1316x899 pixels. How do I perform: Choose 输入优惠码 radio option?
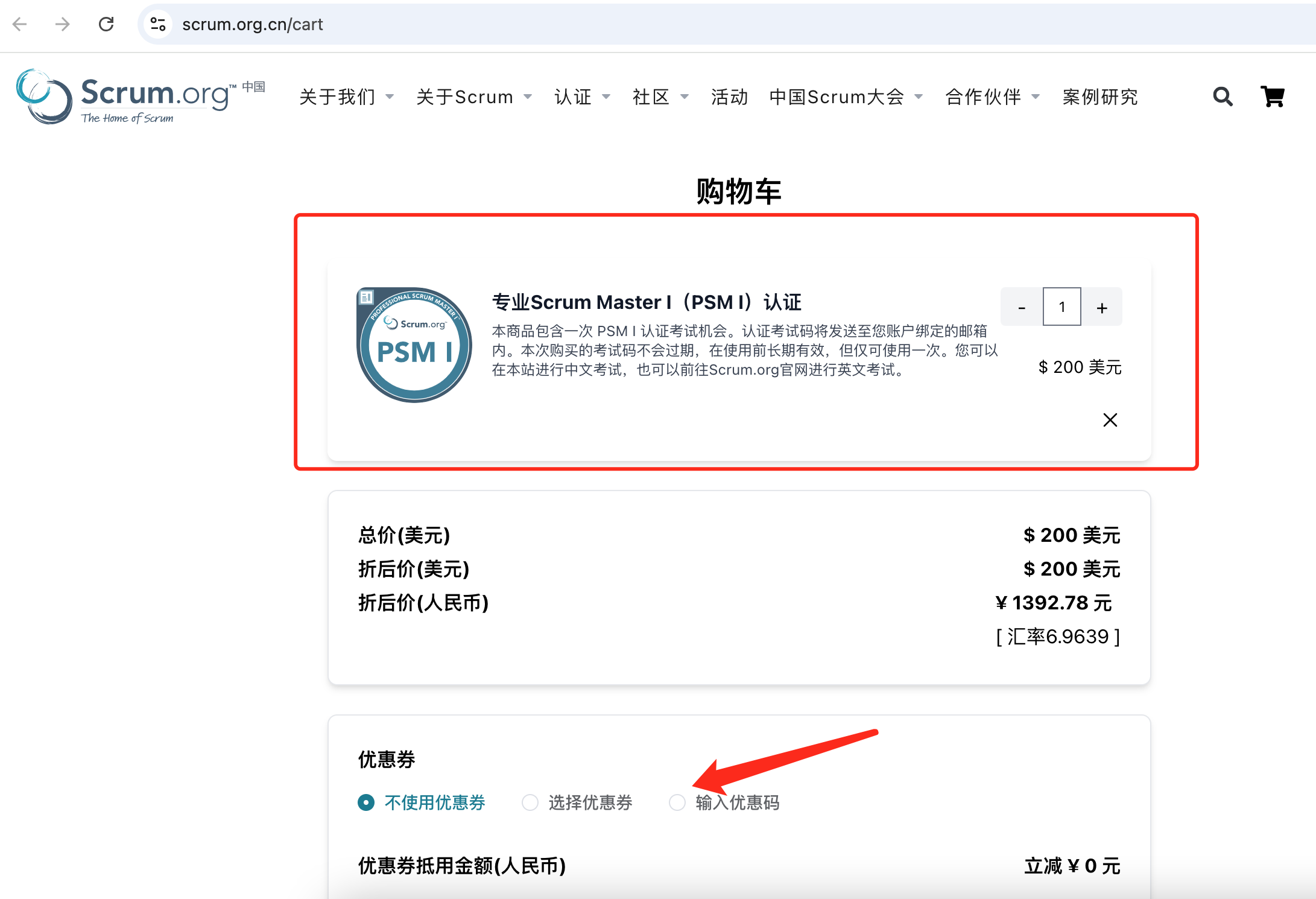tap(677, 802)
